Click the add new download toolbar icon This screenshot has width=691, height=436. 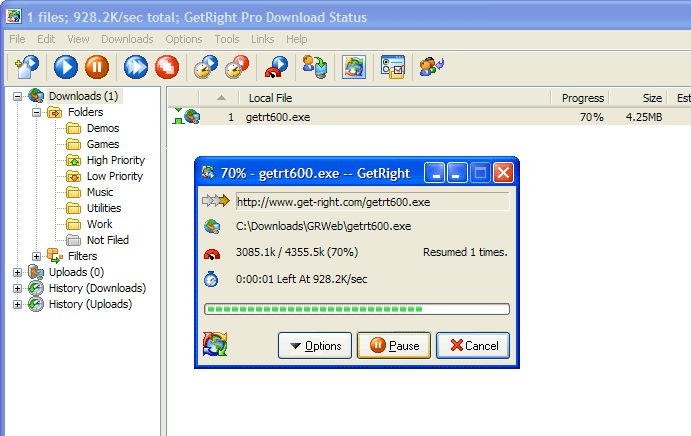click(x=25, y=67)
